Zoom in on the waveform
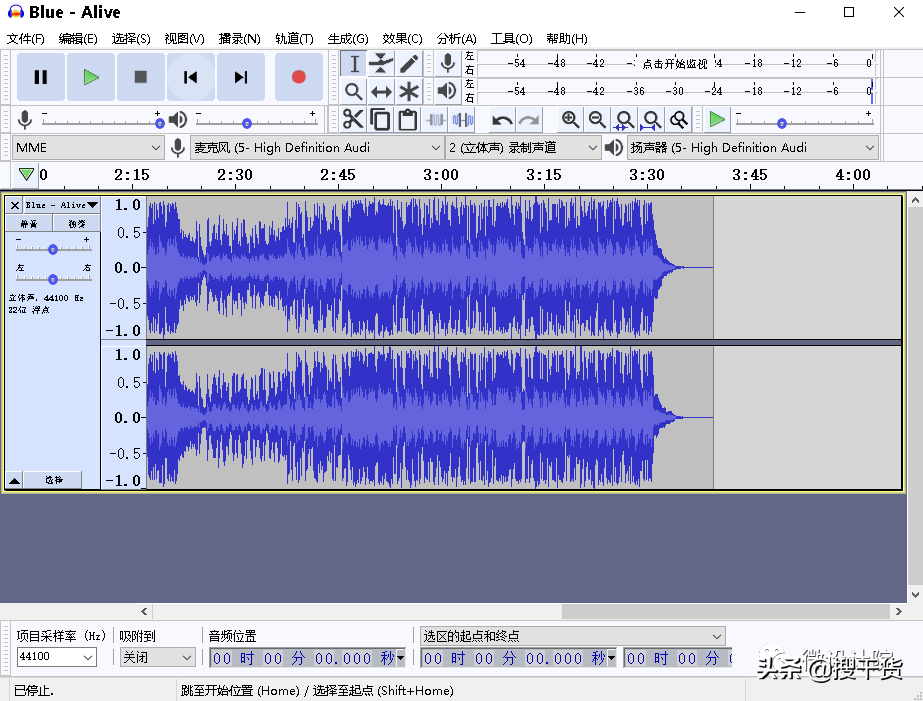Viewport: 923px width, 701px height. [570, 119]
